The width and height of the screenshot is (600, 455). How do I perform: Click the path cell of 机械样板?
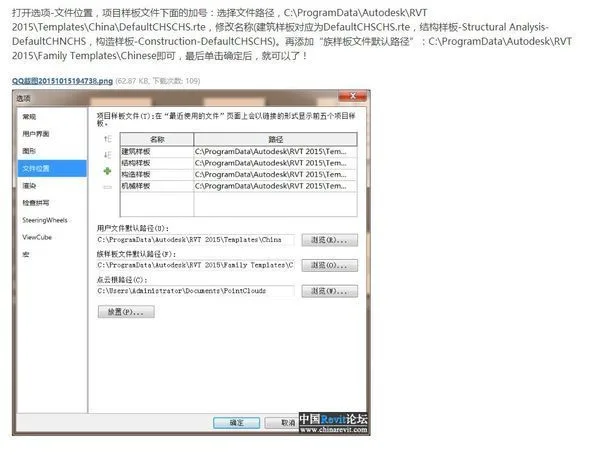point(276,186)
